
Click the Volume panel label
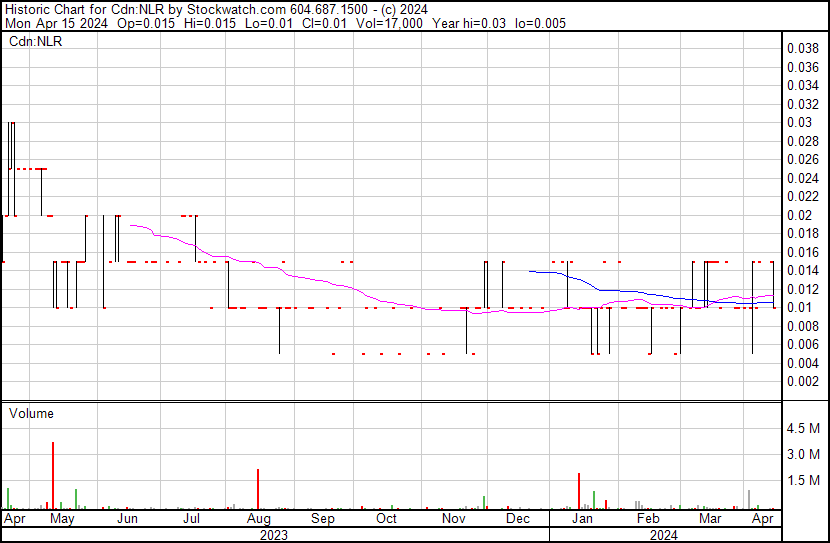point(31,413)
